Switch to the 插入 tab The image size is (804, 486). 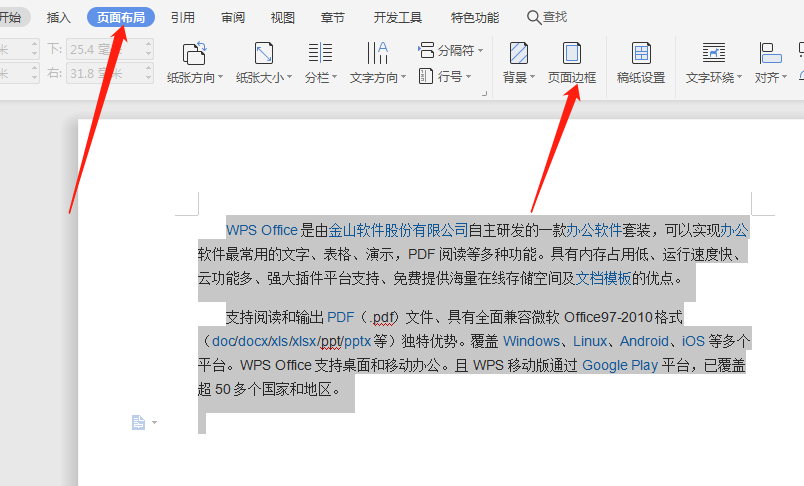click(58, 17)
